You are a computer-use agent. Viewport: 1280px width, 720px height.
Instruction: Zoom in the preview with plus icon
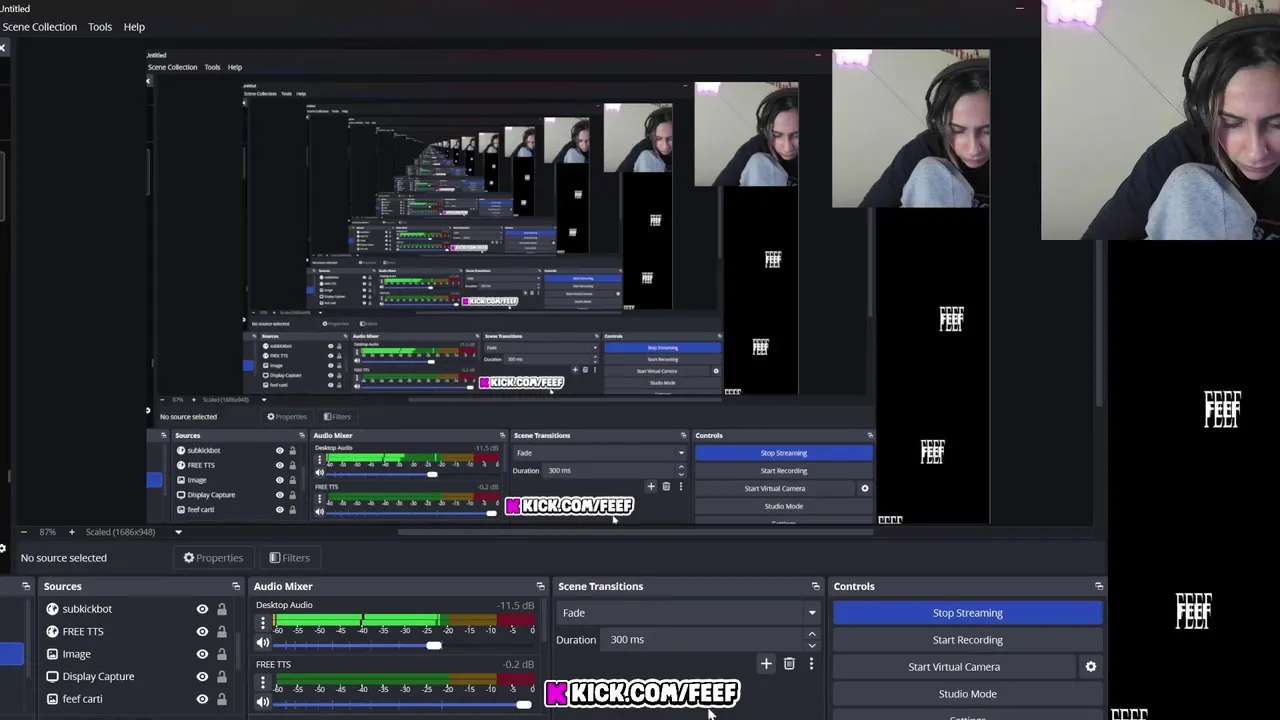coord(71,532)
